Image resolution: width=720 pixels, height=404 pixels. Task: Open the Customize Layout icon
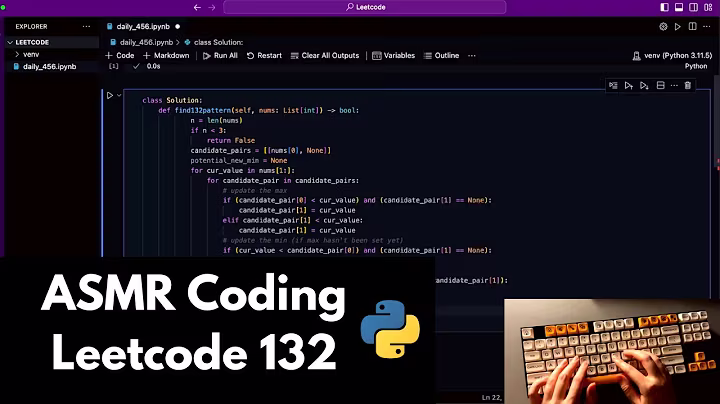click(708, 7)
